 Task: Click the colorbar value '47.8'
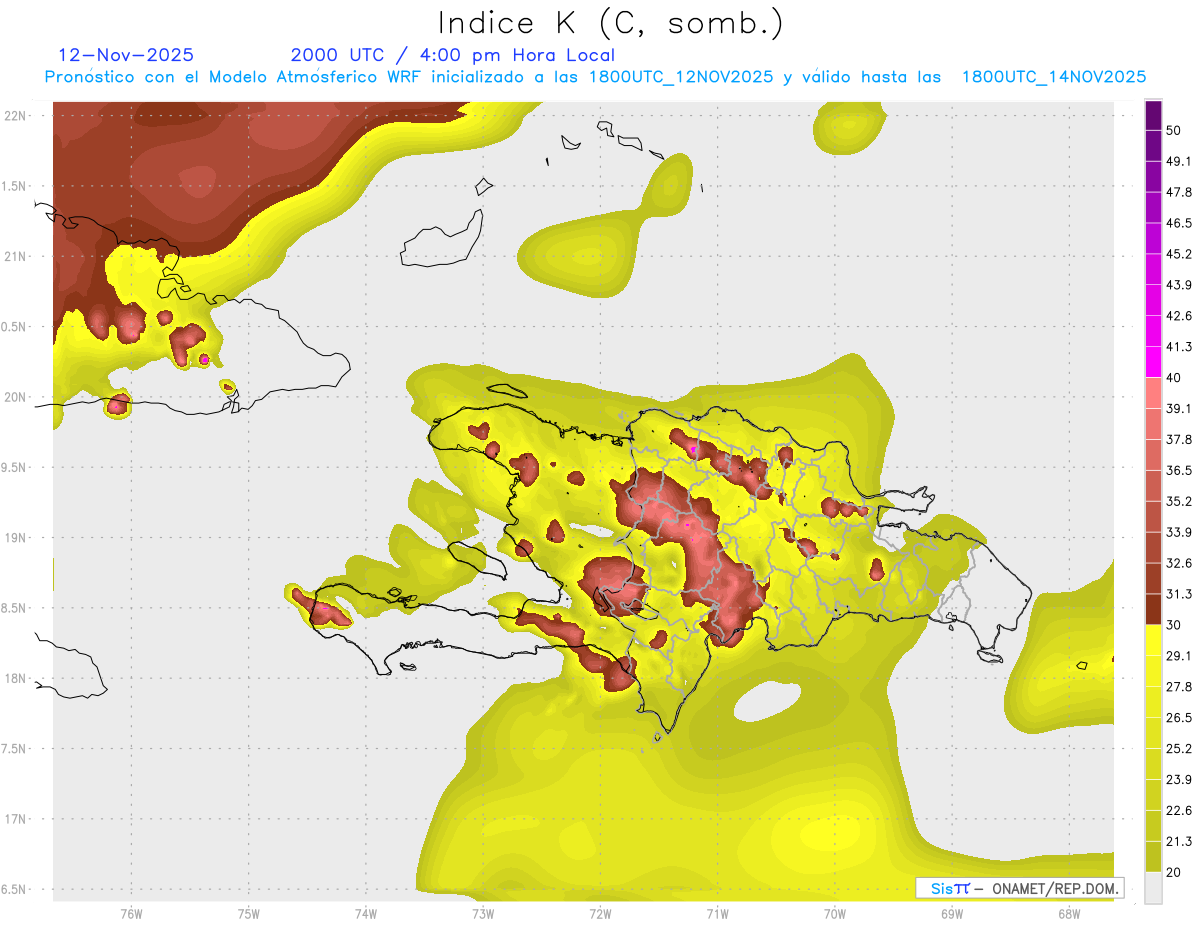(x=1178, y=192)
